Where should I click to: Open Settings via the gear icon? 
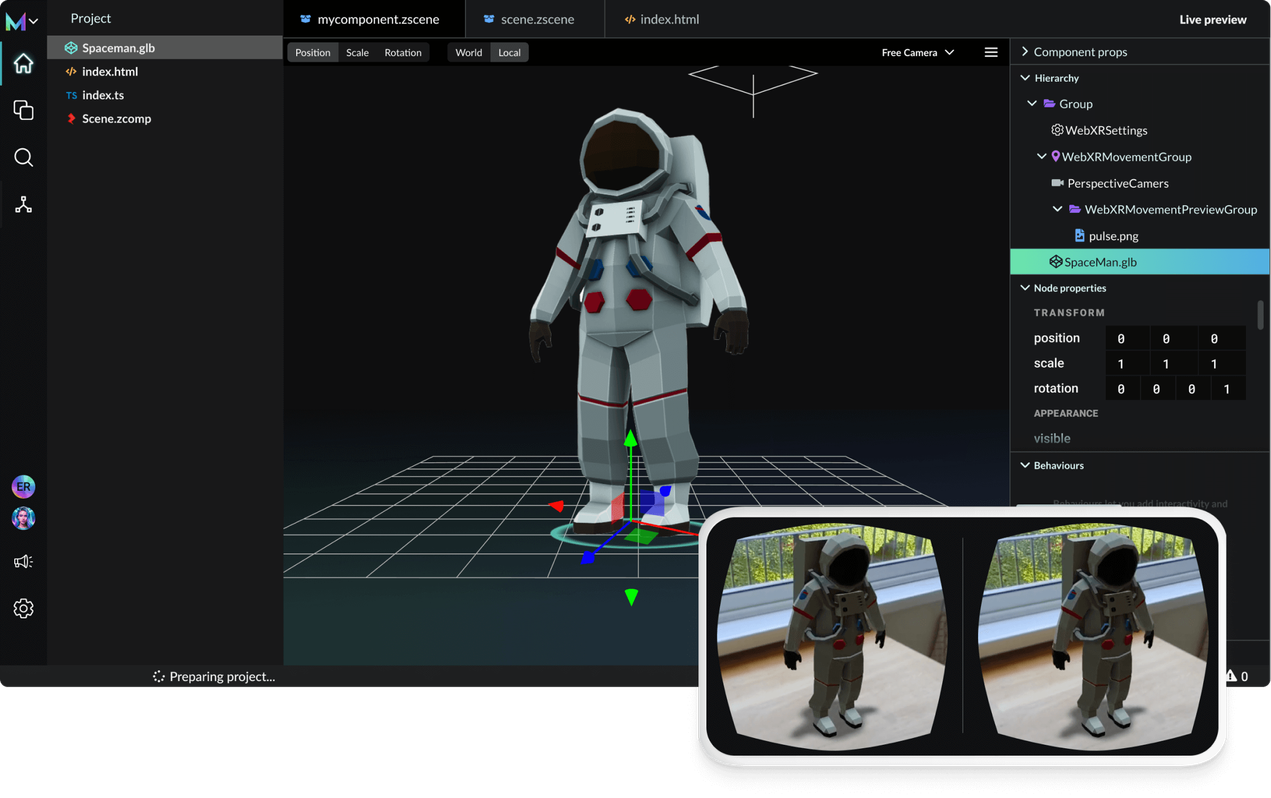23,608
